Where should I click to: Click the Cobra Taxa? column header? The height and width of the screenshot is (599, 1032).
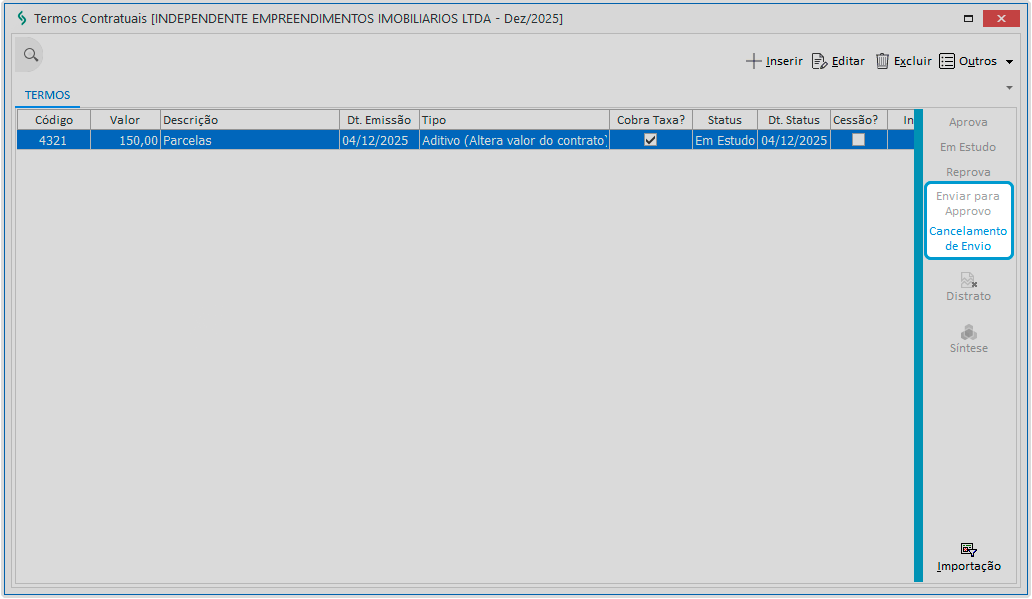click(x=651, y=120)
